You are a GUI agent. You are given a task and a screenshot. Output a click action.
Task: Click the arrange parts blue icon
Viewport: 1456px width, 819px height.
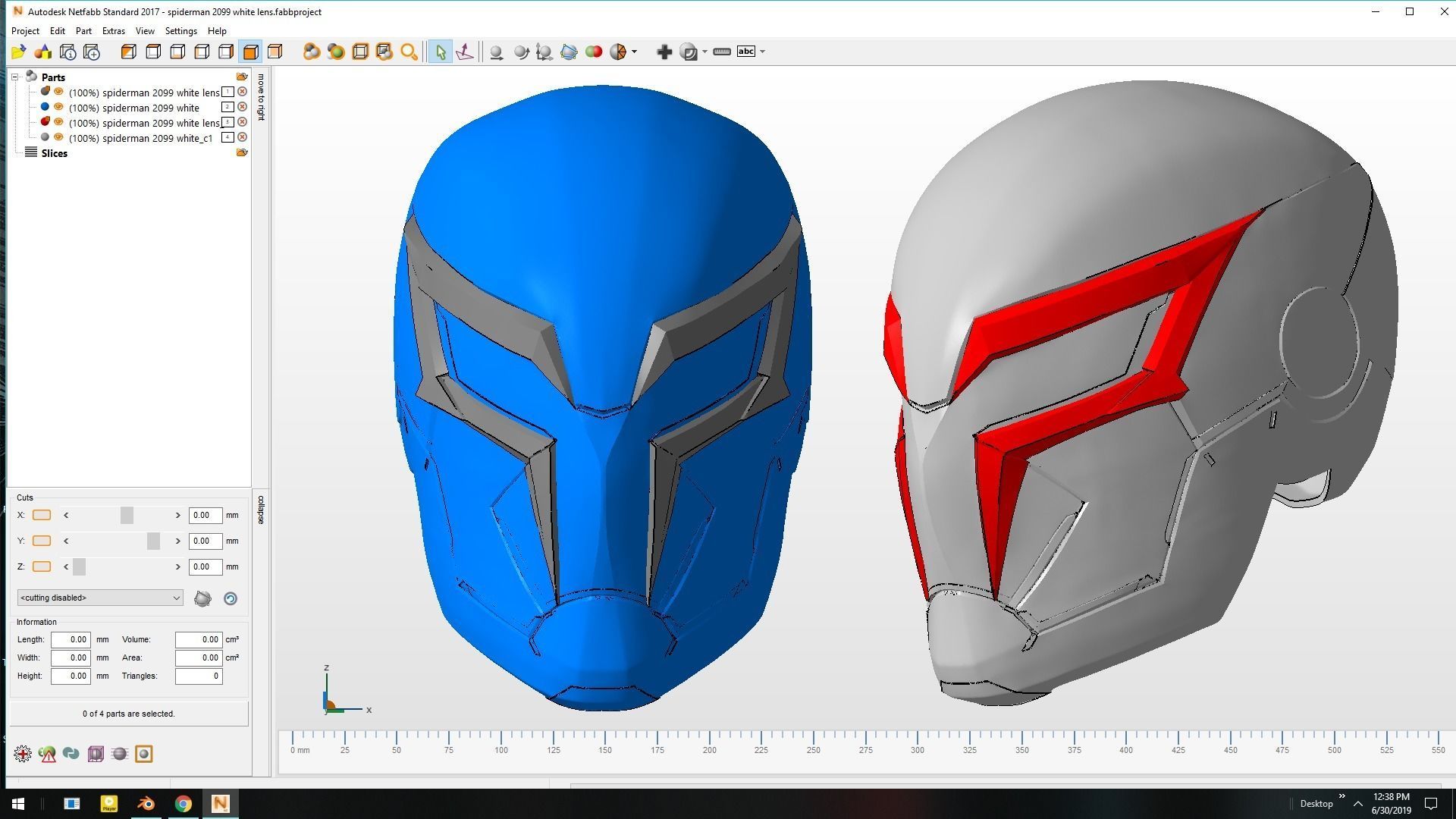pos(569,52)
